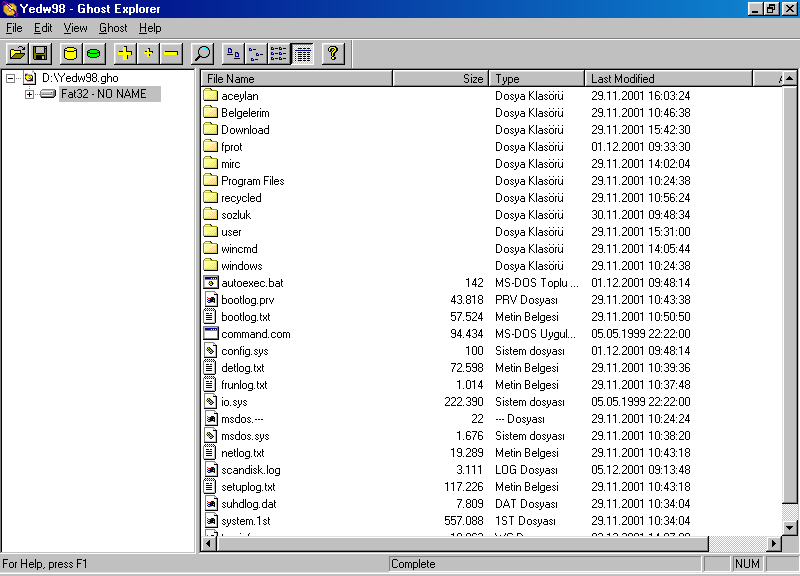Select the setuplog.txt file name

click(x=248, y=487)
